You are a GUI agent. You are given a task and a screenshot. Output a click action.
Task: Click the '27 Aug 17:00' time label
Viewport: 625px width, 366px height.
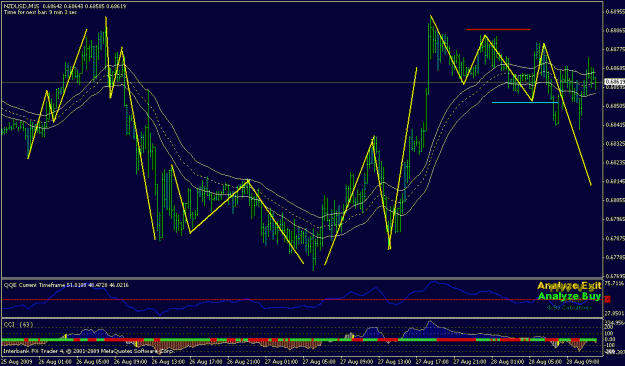tap(431, 362)
